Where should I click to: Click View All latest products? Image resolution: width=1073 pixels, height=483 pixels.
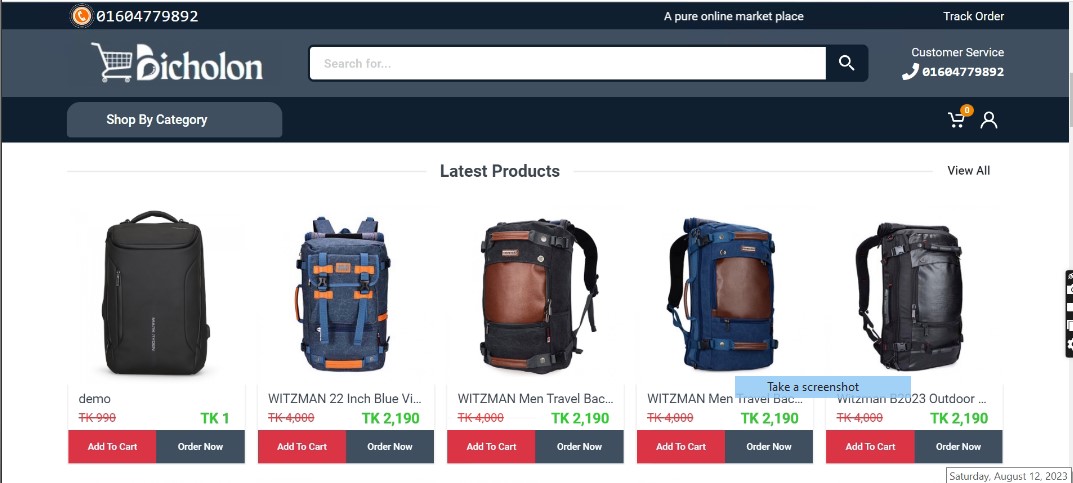click(x=968, y=170)
